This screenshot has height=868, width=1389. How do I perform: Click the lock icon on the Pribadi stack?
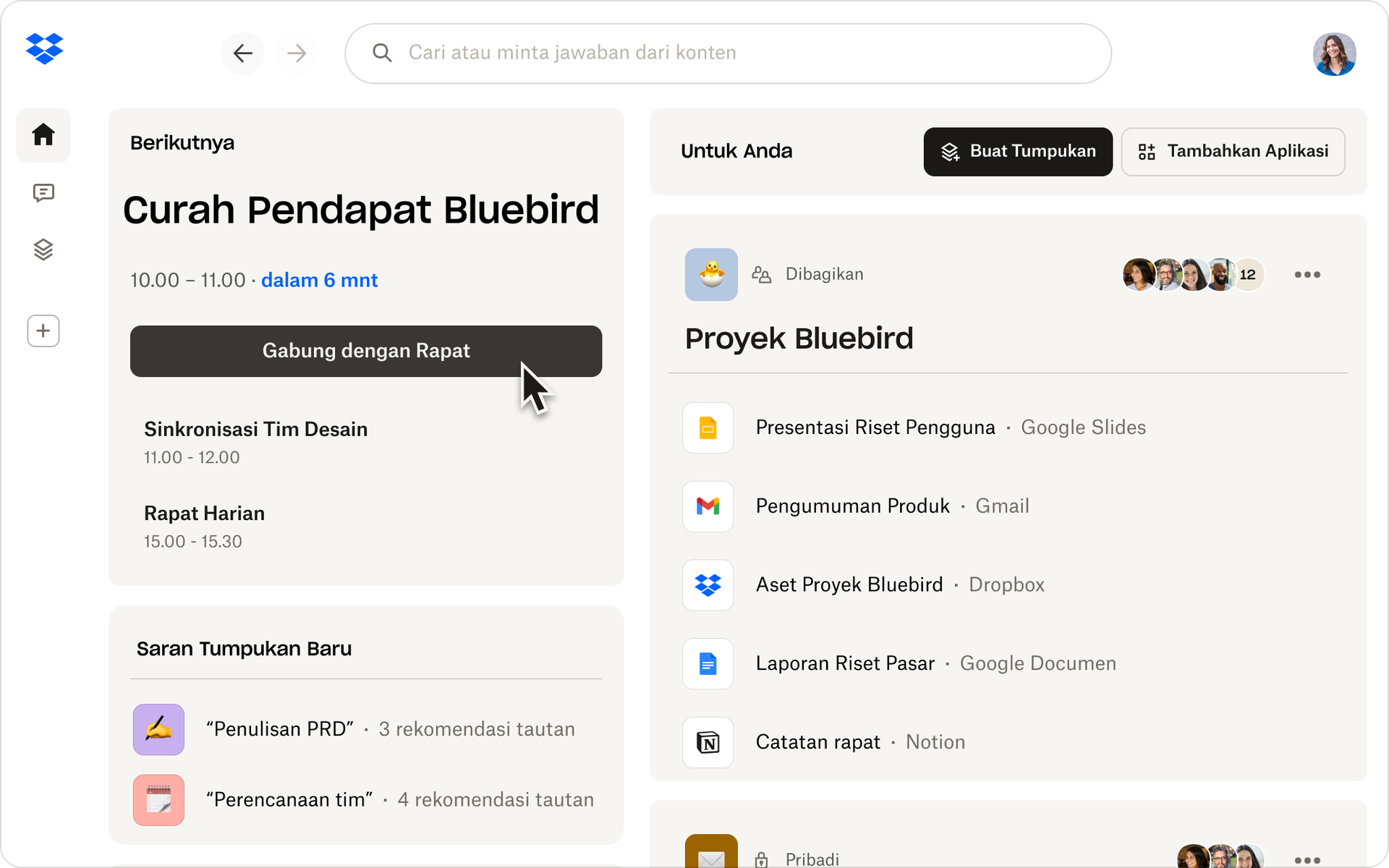(x=761, y=859)
